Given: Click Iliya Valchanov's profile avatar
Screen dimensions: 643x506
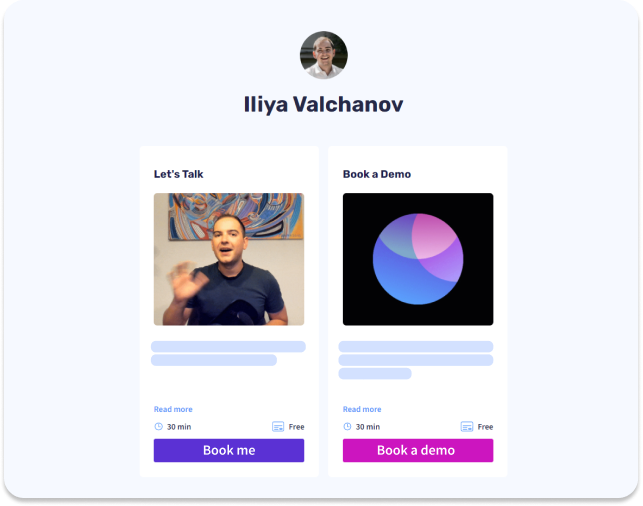Looking at the screenshot, I should pyautogui.click(x=324, y=55).
